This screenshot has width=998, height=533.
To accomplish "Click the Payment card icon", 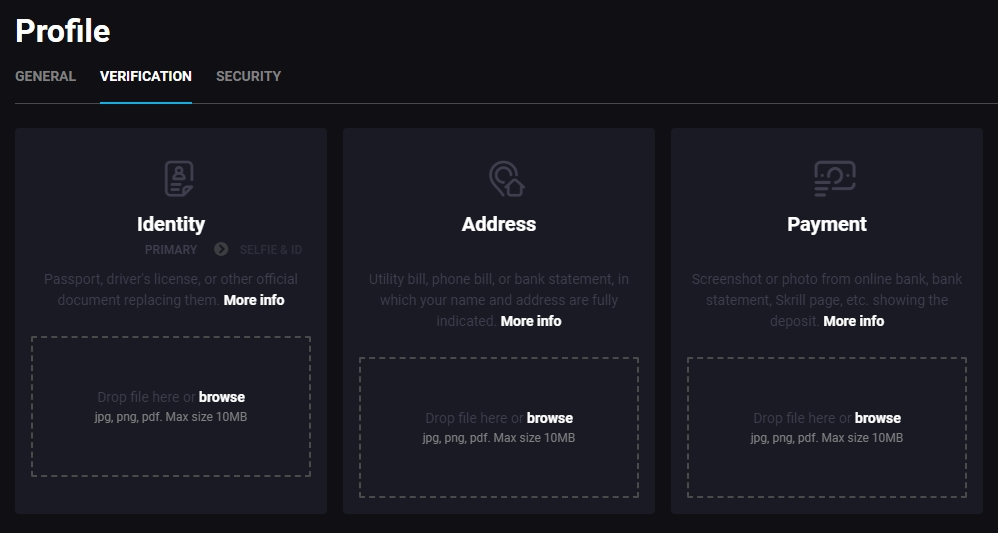I will (x=834, y=179).
